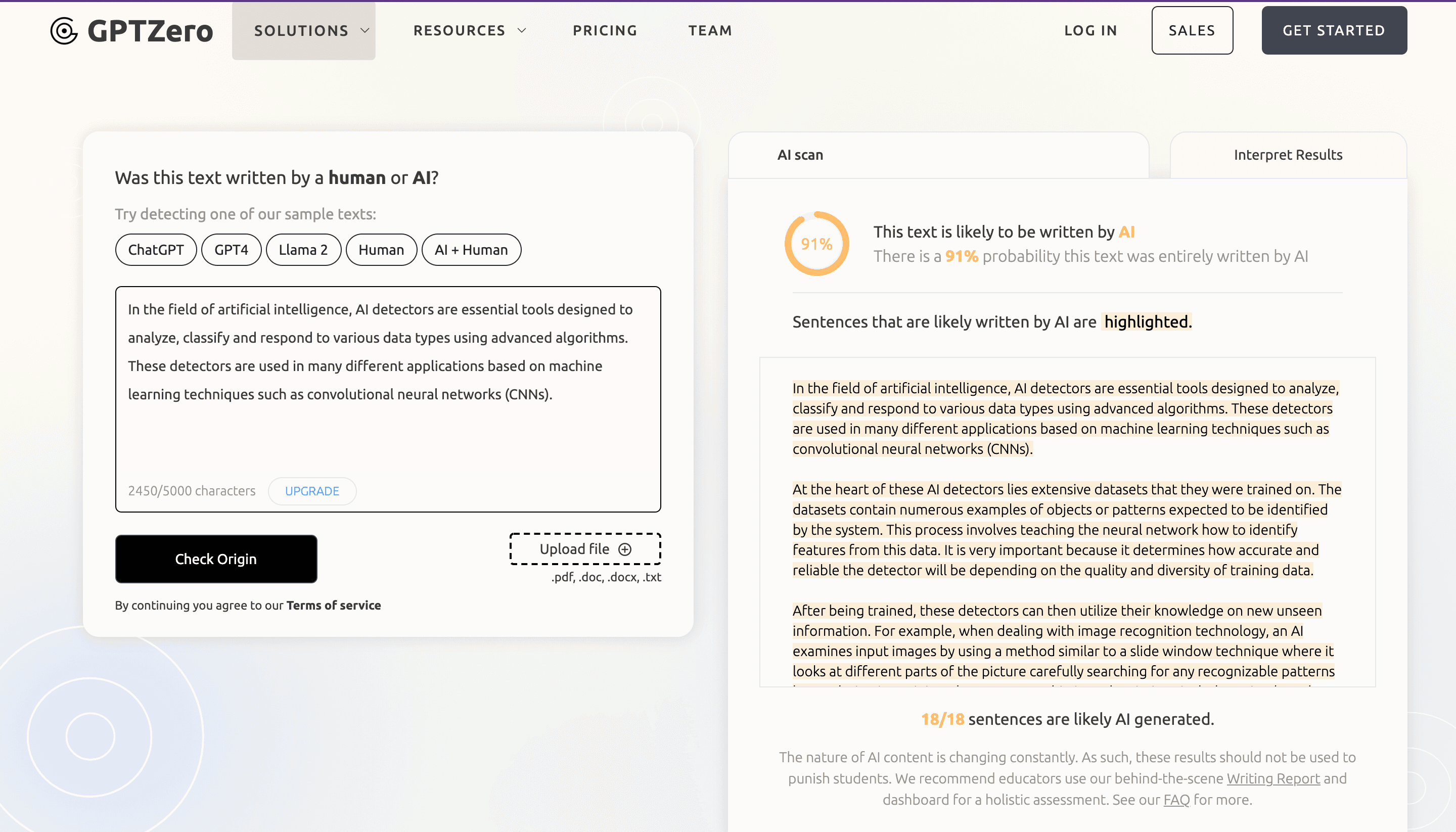Expand the Solutions dropdown menu

coord(303,31)
